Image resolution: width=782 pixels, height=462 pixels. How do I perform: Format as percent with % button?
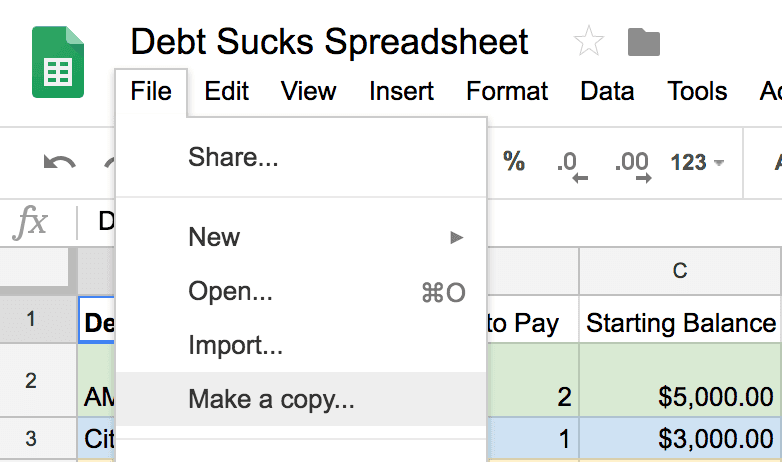pos(514,162)
